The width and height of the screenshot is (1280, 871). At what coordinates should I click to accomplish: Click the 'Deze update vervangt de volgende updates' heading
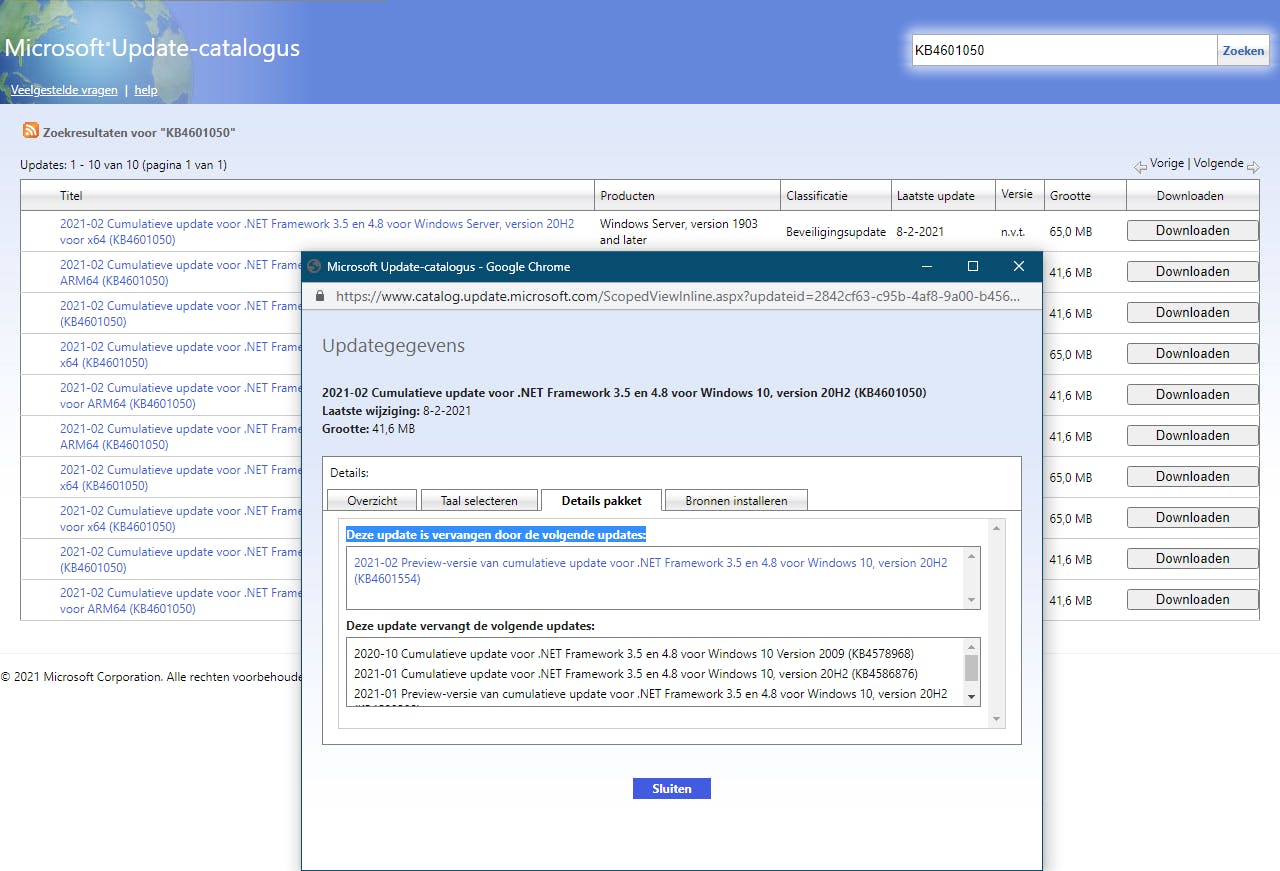[x=470, y=626]
